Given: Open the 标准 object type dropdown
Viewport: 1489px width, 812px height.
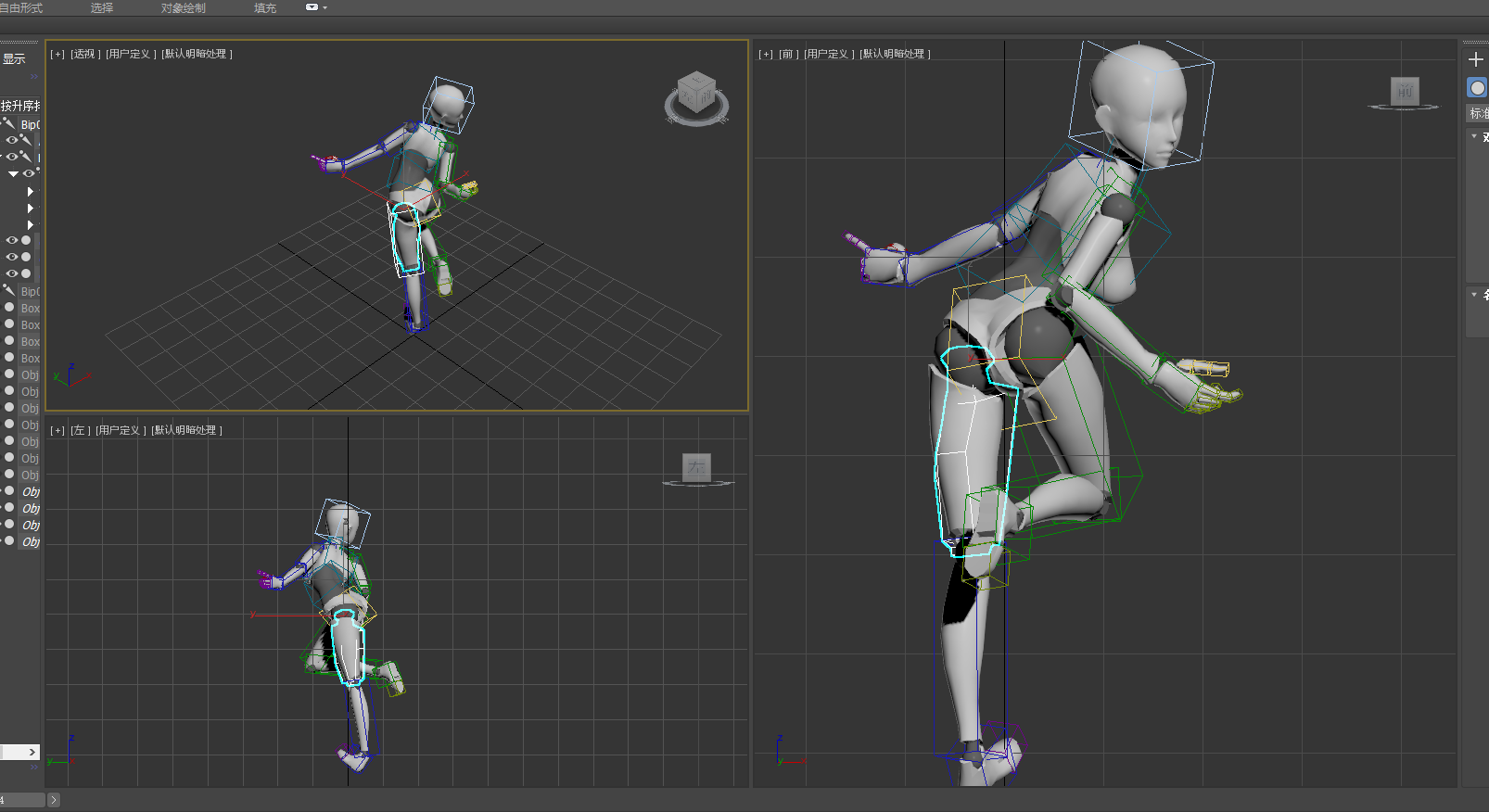Looking at the screenshot, I should click(1477, 113).
